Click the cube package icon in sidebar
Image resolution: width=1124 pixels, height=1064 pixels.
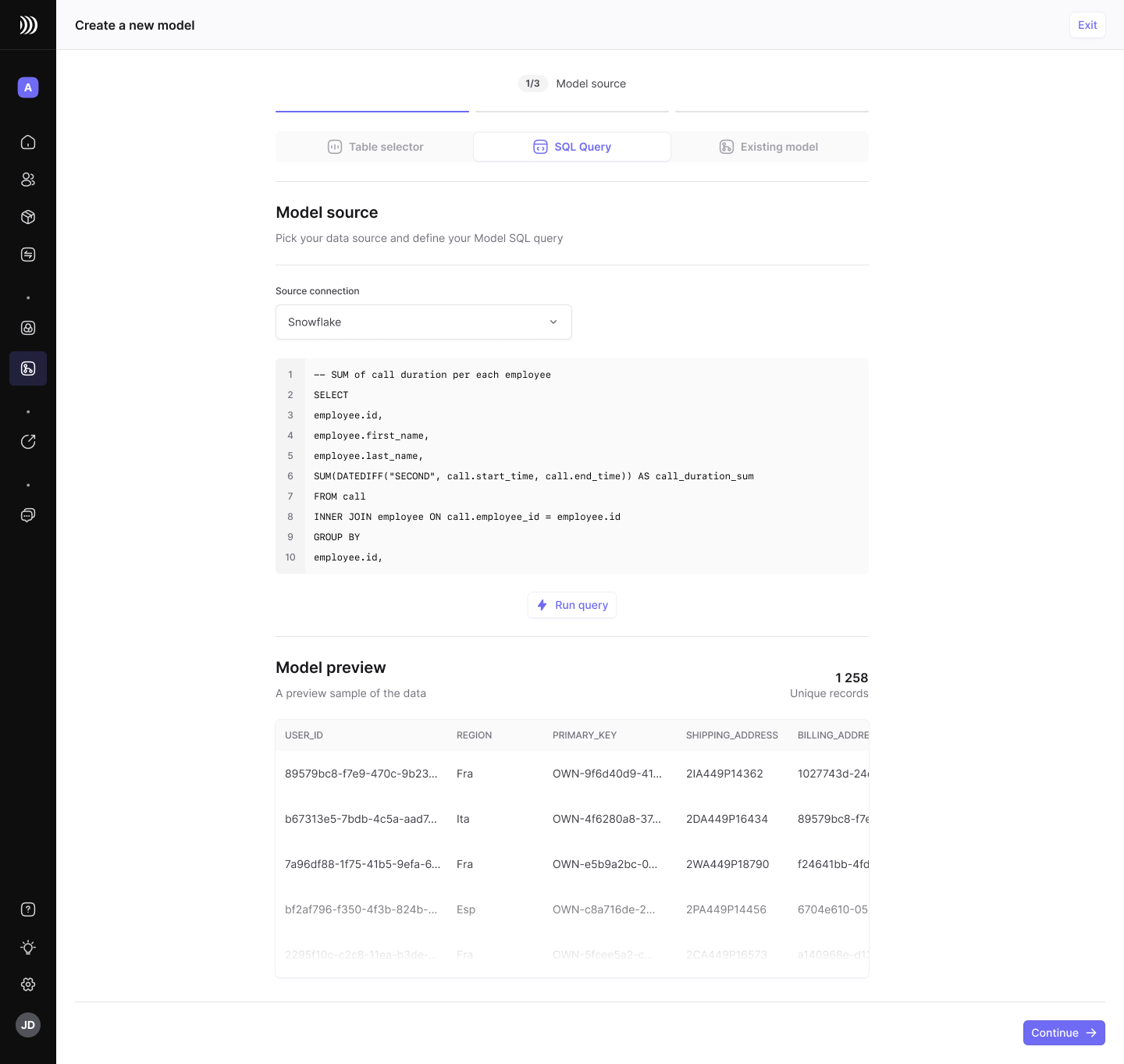[x=28, y=217]
